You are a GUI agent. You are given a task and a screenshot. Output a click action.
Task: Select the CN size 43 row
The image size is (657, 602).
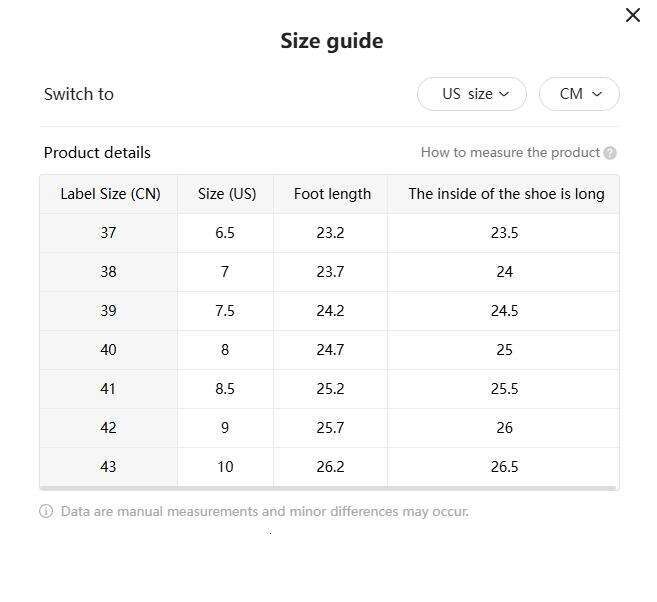[x=108, y=467]
